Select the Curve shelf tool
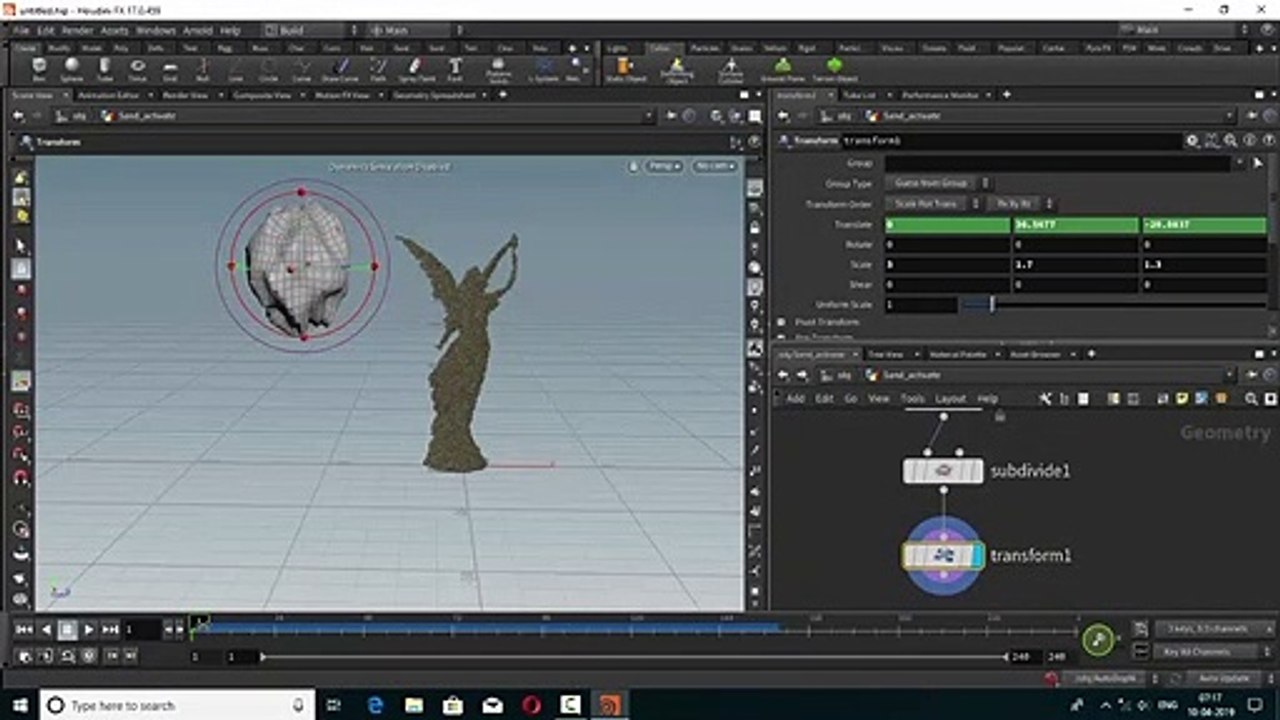 (x=301, y=69)
